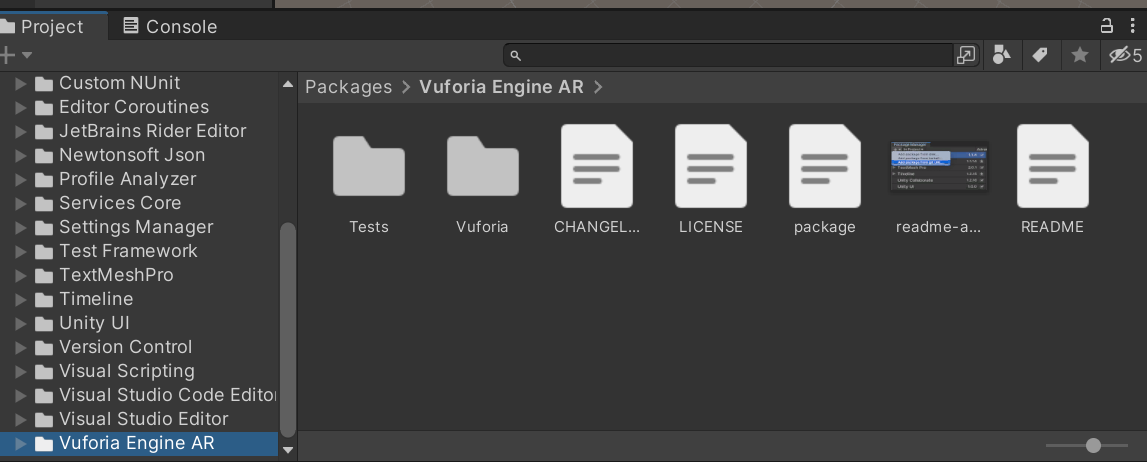Viewport: 1147px width, 462px height.
Task: Click the Version Control folder icon
Action: pos(44,347)
